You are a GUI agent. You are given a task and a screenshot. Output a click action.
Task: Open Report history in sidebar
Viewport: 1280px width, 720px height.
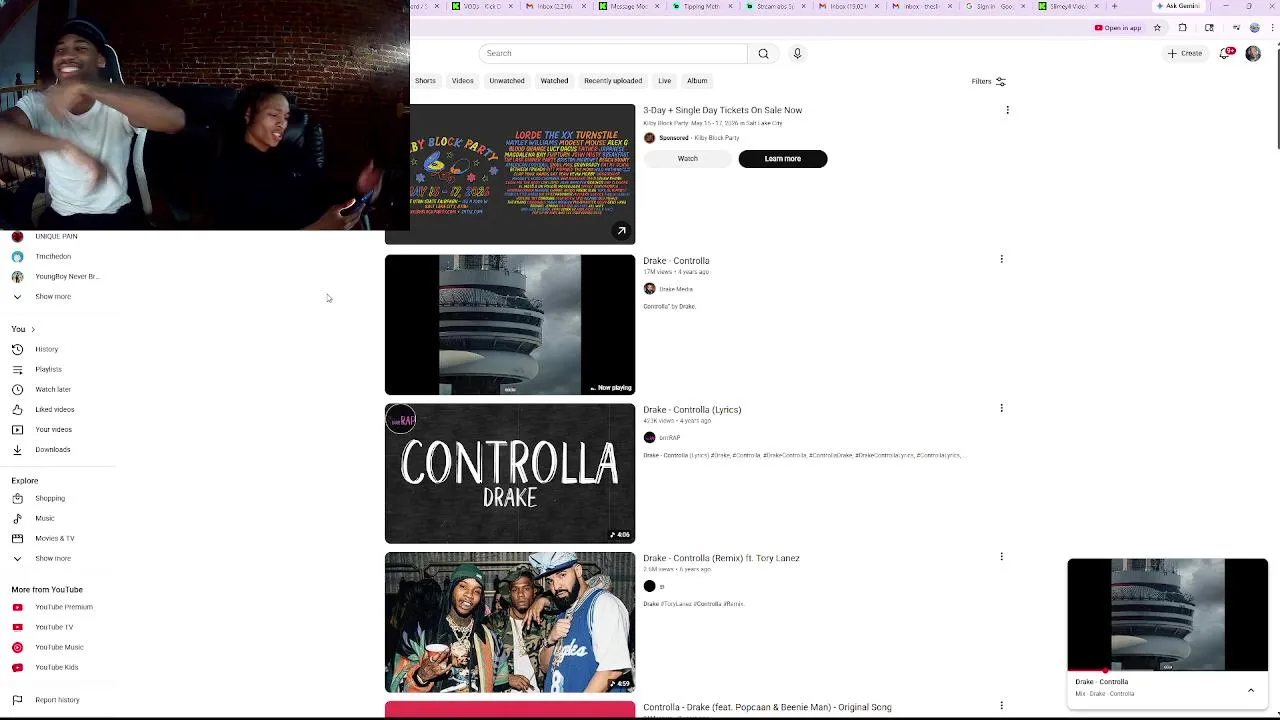pos(57,700)
